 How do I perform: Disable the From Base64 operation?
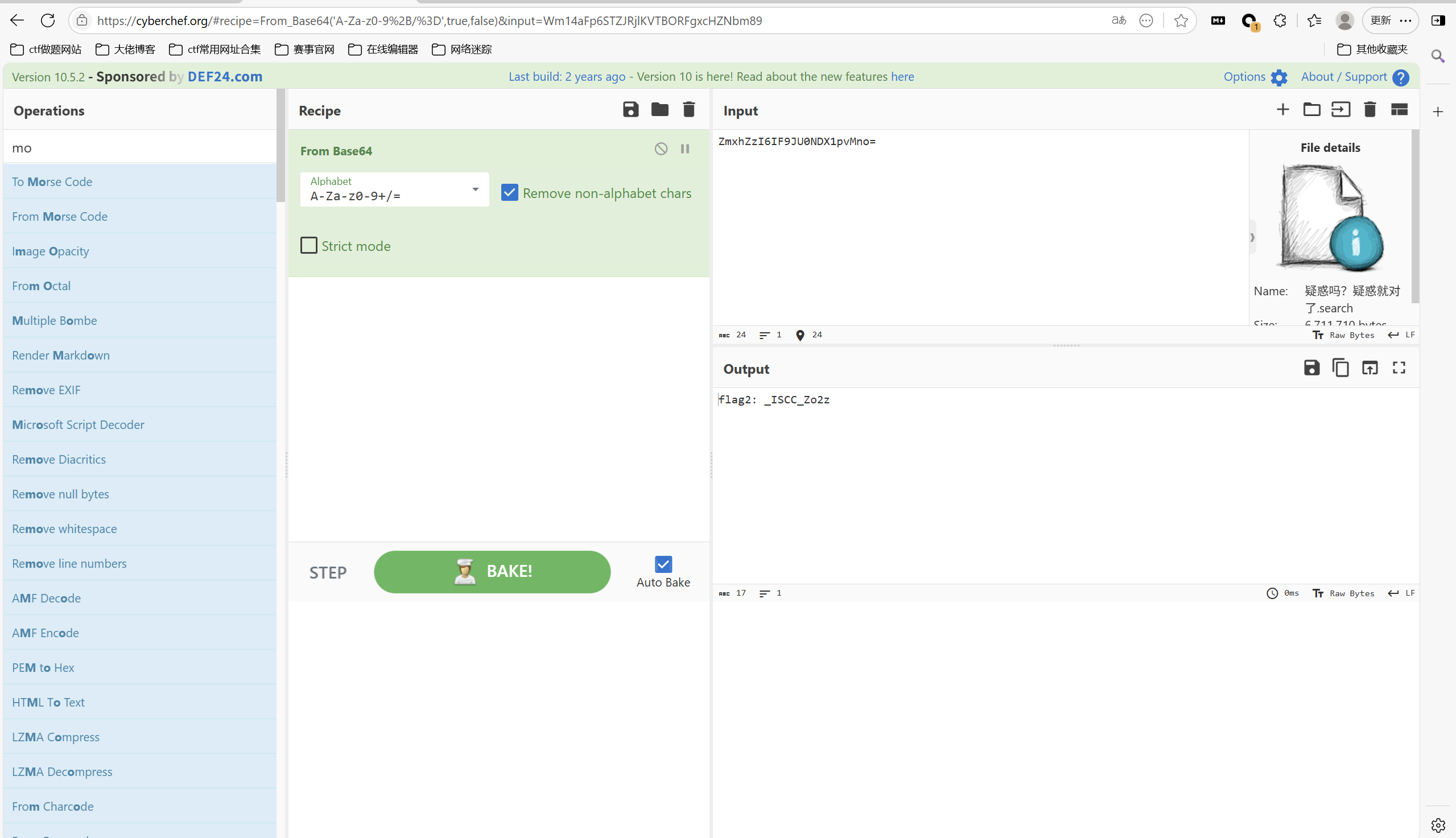pos(661,149)
